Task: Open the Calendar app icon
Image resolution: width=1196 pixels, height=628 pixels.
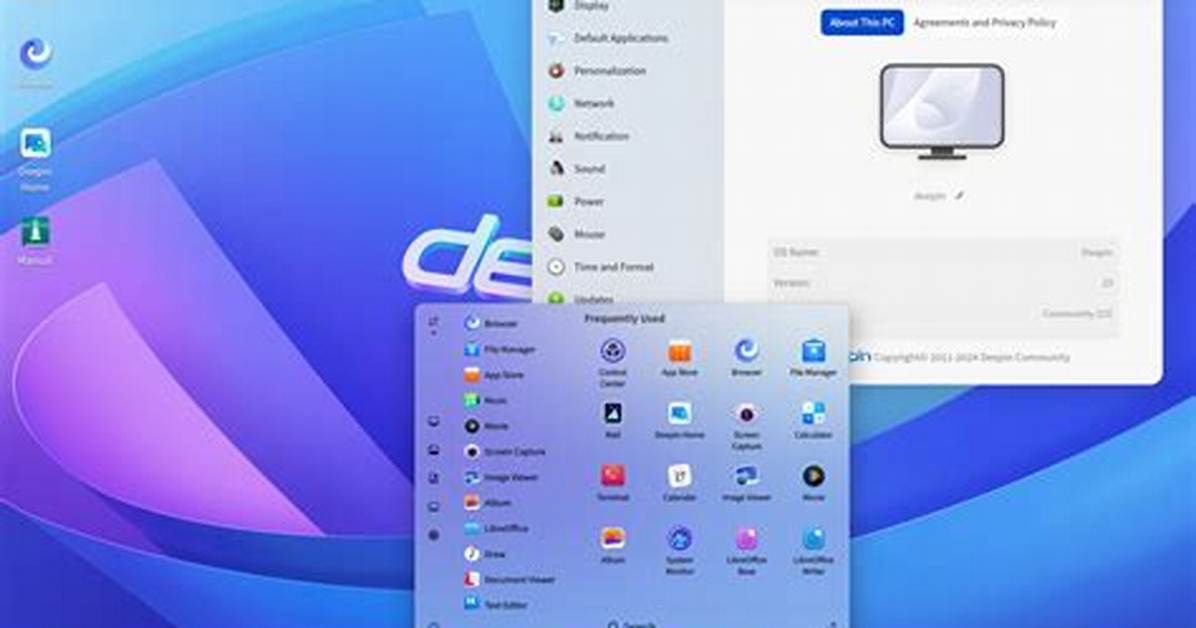Action: pos(680,477)
